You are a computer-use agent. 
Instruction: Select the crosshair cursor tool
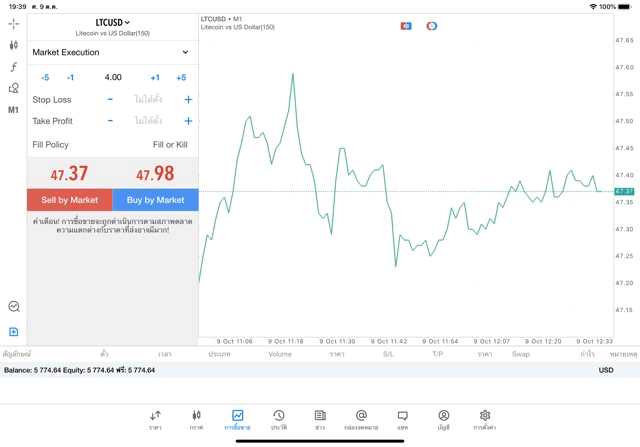point(14,24)
